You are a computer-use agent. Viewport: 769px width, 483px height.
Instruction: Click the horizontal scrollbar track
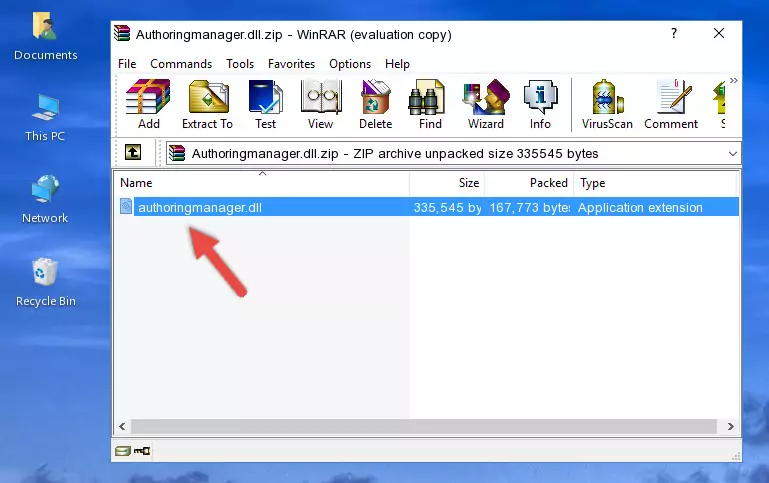pyautogui.click(x=424, y=426)
